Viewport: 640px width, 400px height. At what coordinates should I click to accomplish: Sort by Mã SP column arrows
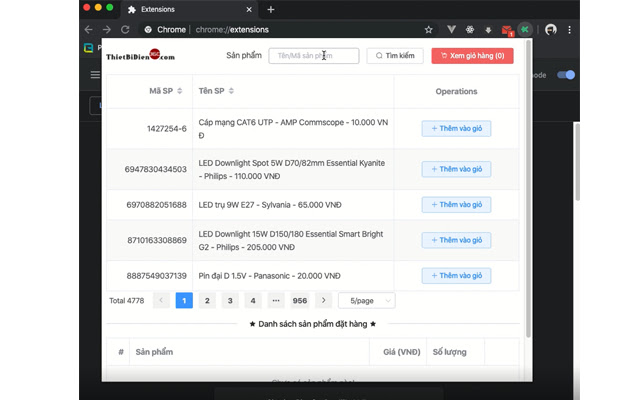point(180,91)
